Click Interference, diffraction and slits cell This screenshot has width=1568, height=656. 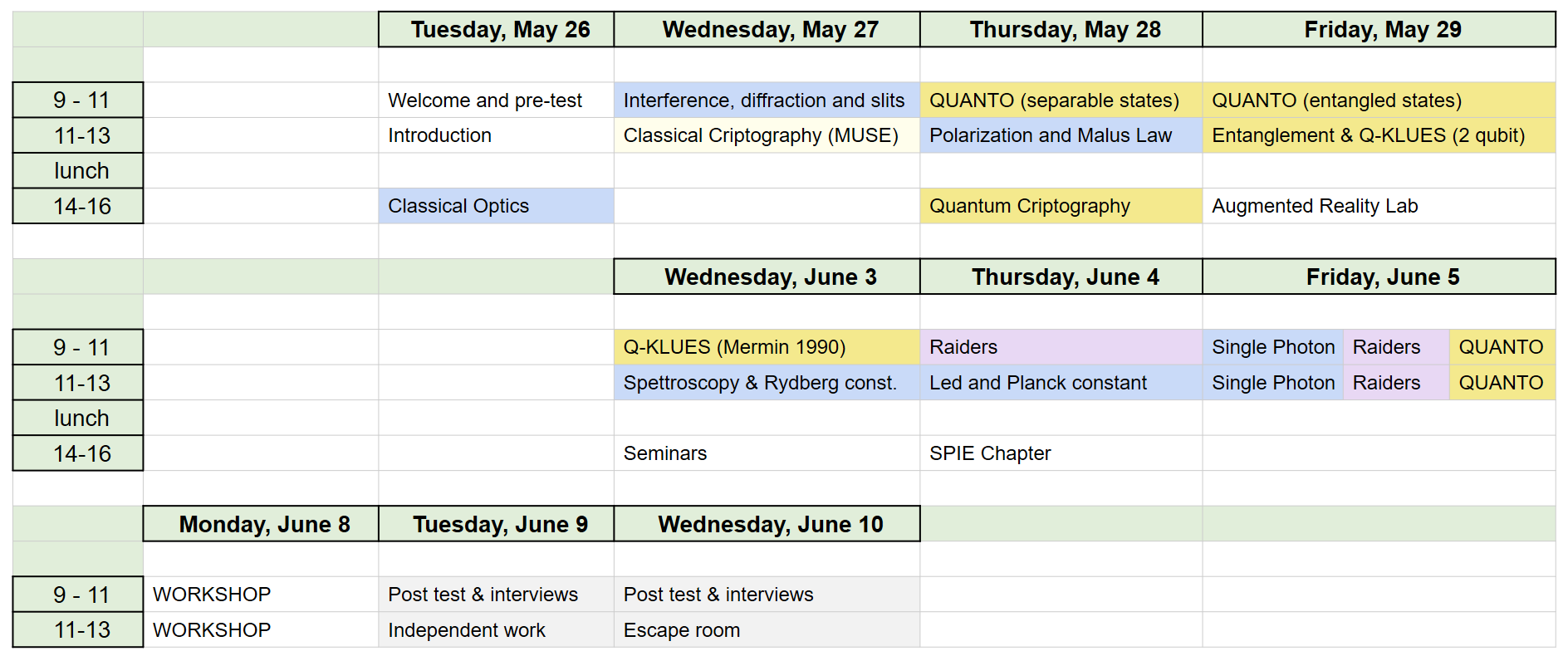(x=767, y=100)
